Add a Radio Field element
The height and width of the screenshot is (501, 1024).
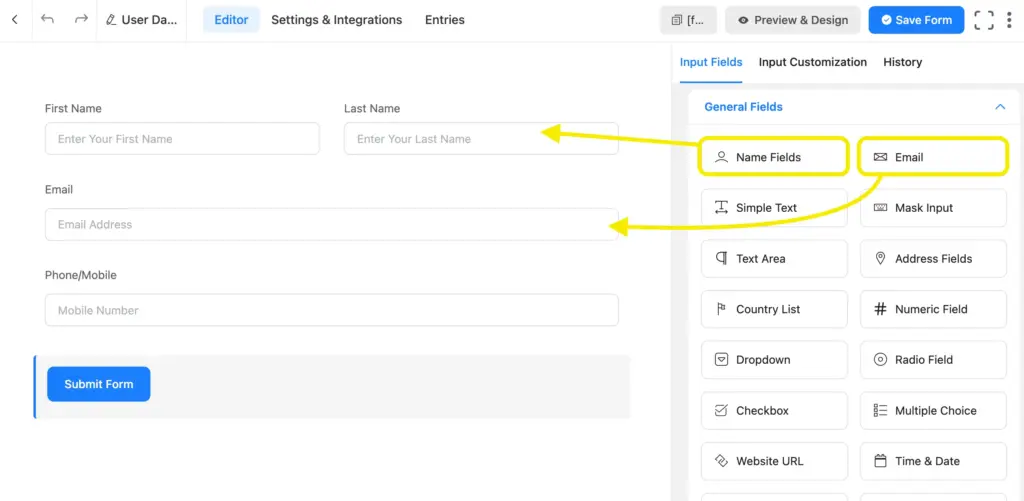click(933, 360)
